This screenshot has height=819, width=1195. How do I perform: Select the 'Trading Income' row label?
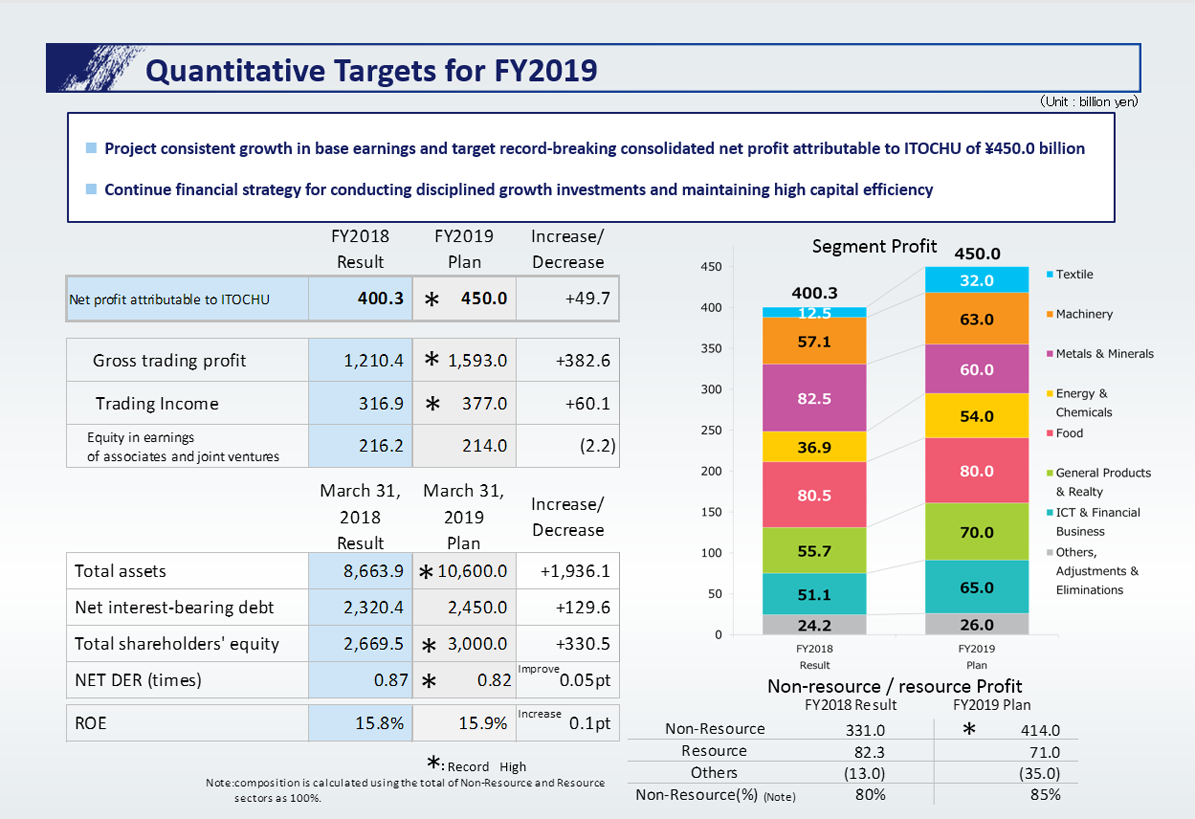(x=157, y=404)
